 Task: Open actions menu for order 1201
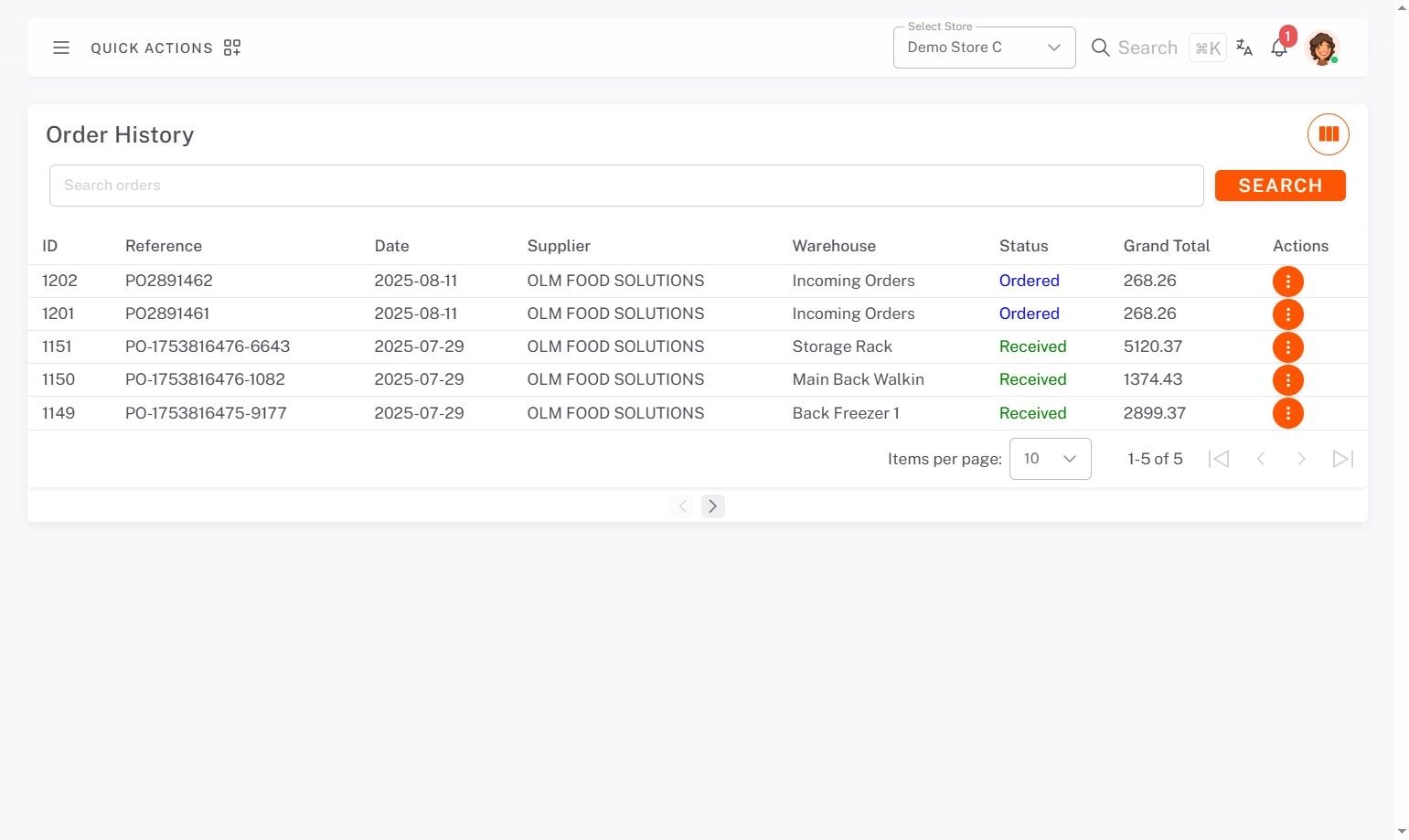click(1287, 314)
